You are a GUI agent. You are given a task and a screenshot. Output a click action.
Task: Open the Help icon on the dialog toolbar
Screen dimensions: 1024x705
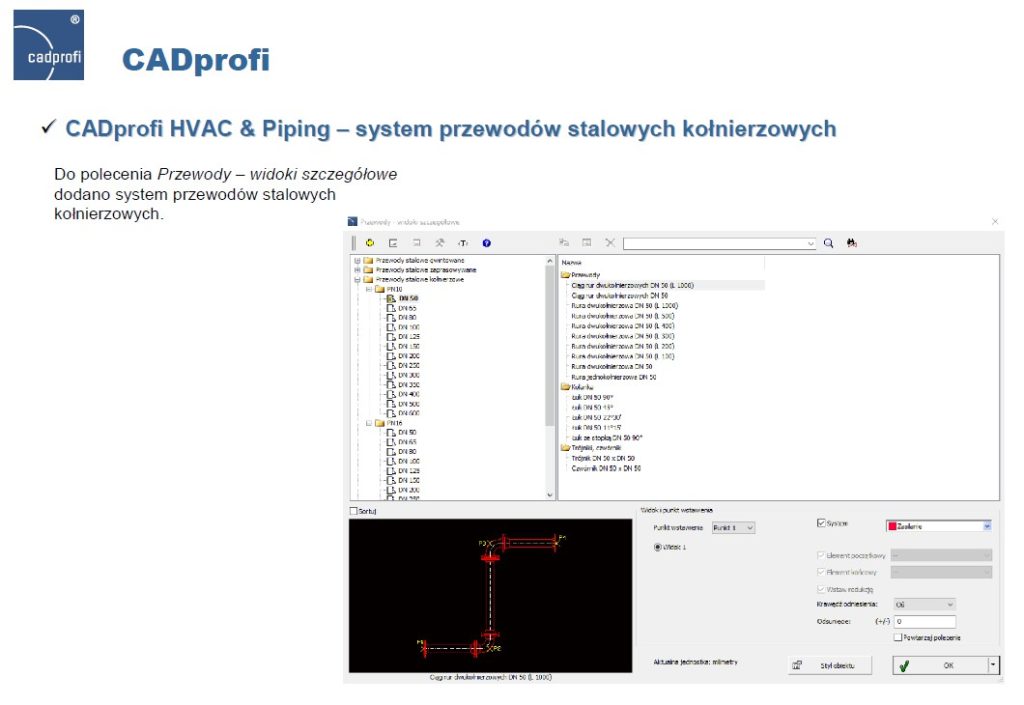point(486,243)
